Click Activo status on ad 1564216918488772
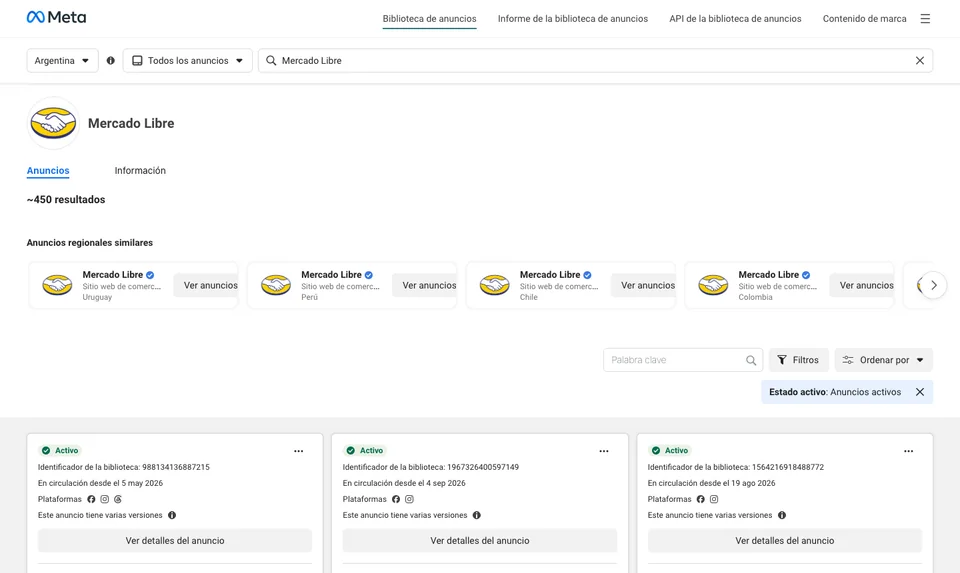 (x=670, y=451)
